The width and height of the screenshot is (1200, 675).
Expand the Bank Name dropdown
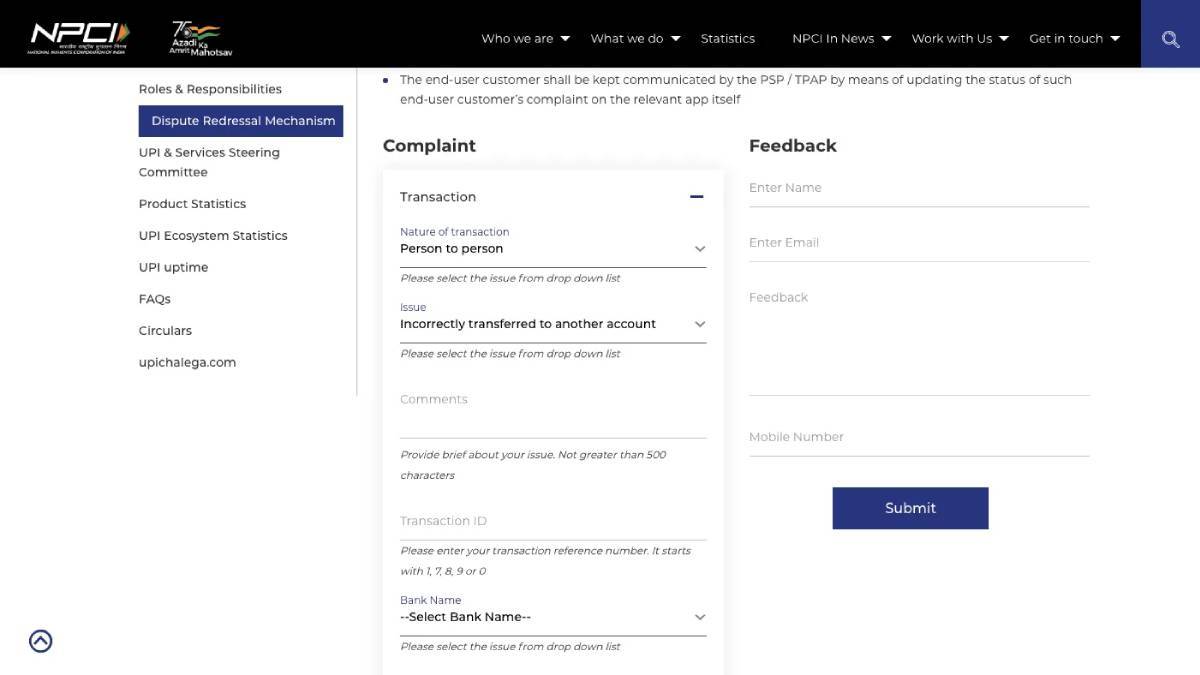[x=552, y=617]
